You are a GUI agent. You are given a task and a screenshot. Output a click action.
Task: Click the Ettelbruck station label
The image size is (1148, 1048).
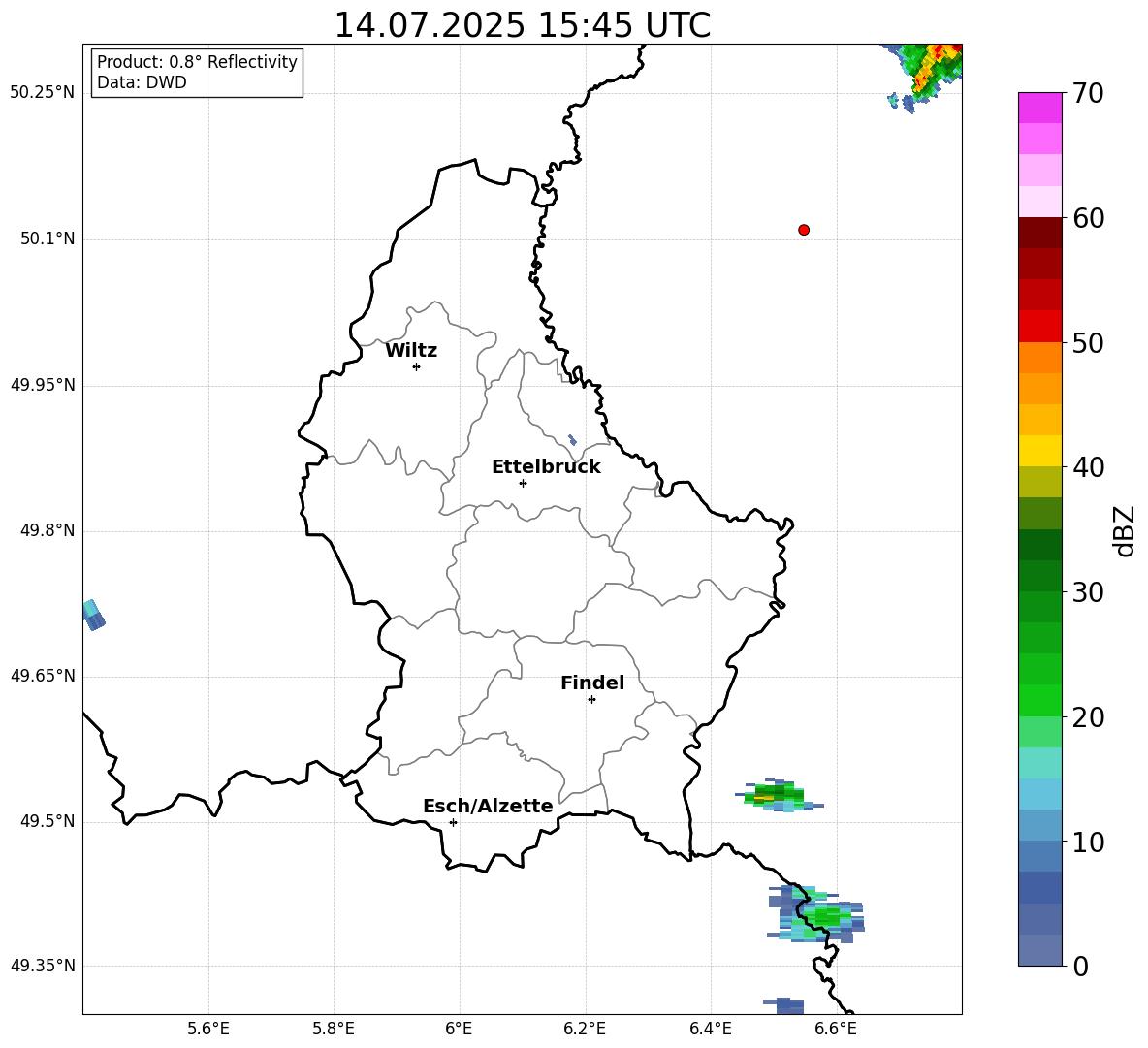tap(546, 467)
